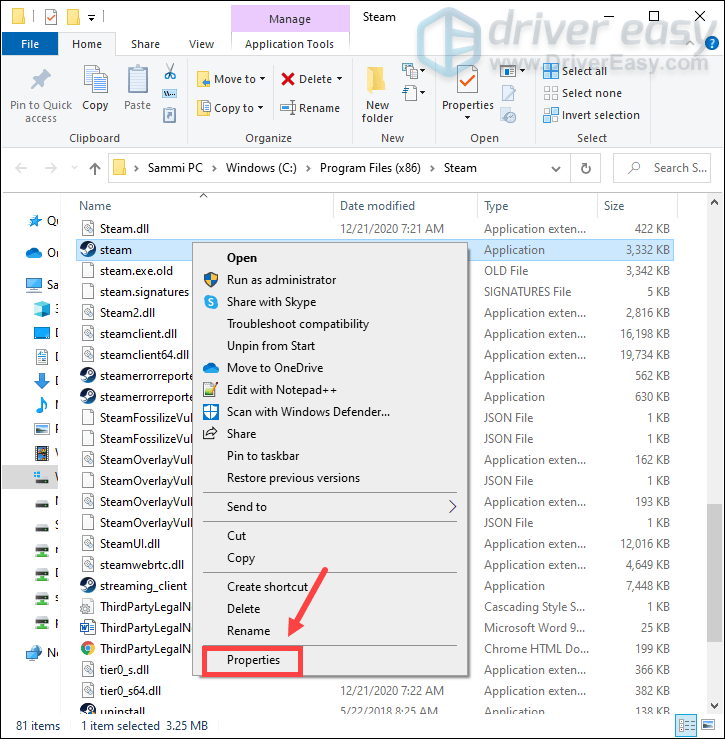Click the History icon in Open group
Screen dimensions: 725x739
point(508,116)
